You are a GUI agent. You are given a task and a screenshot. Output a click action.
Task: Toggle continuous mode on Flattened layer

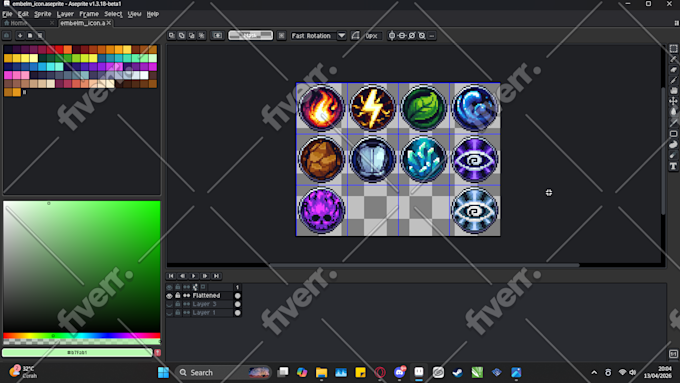coord(186,295)
